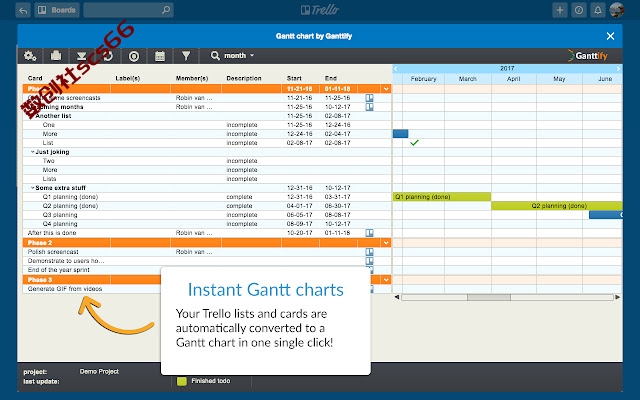This screenshot has width=640, height=400.
Task: Open Trello card icon for Demonstrate to users
Action: pyautogui.click(x=369, y=261)
